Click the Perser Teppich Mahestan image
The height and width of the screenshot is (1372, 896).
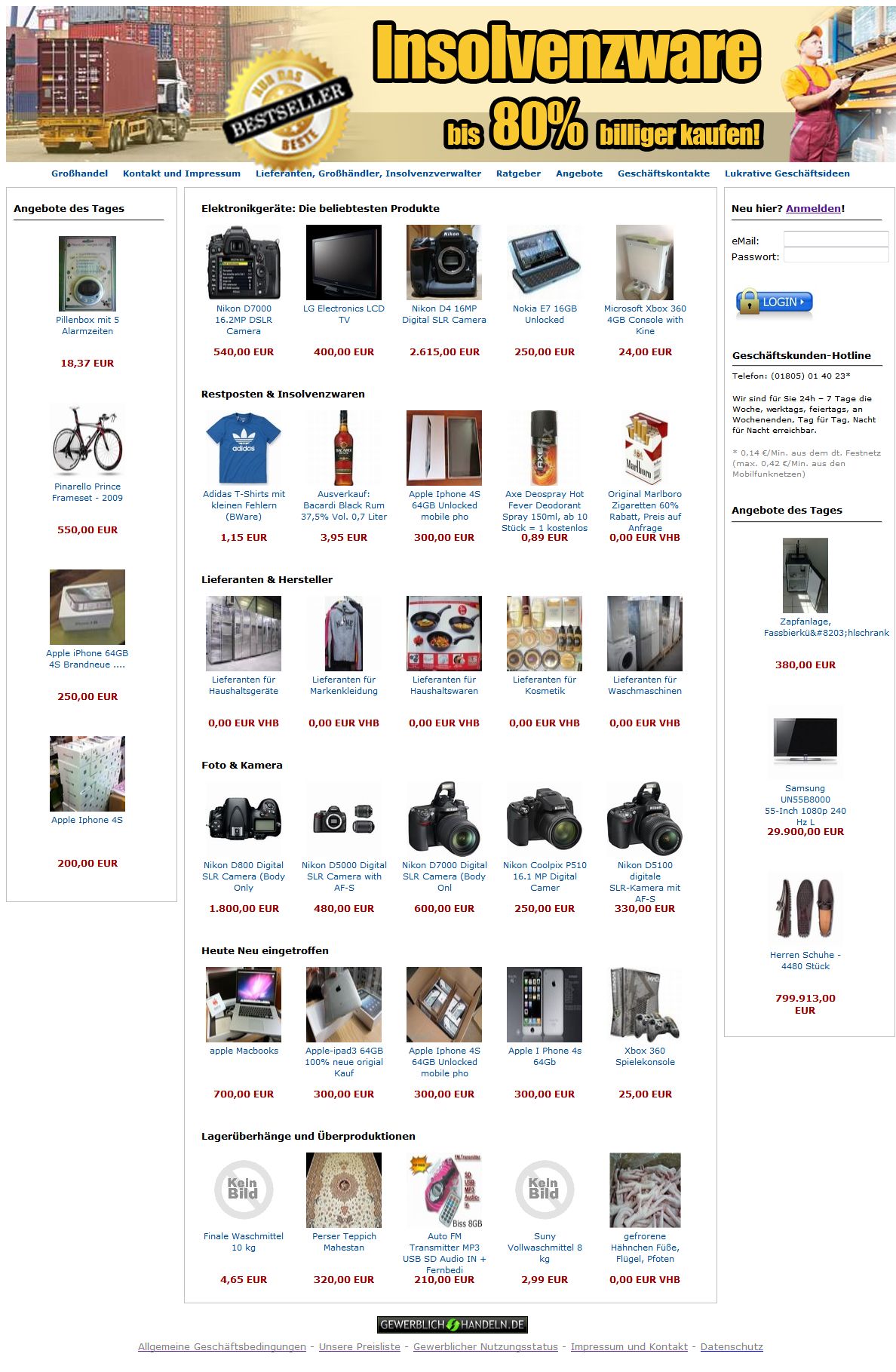coord(344,1190)
